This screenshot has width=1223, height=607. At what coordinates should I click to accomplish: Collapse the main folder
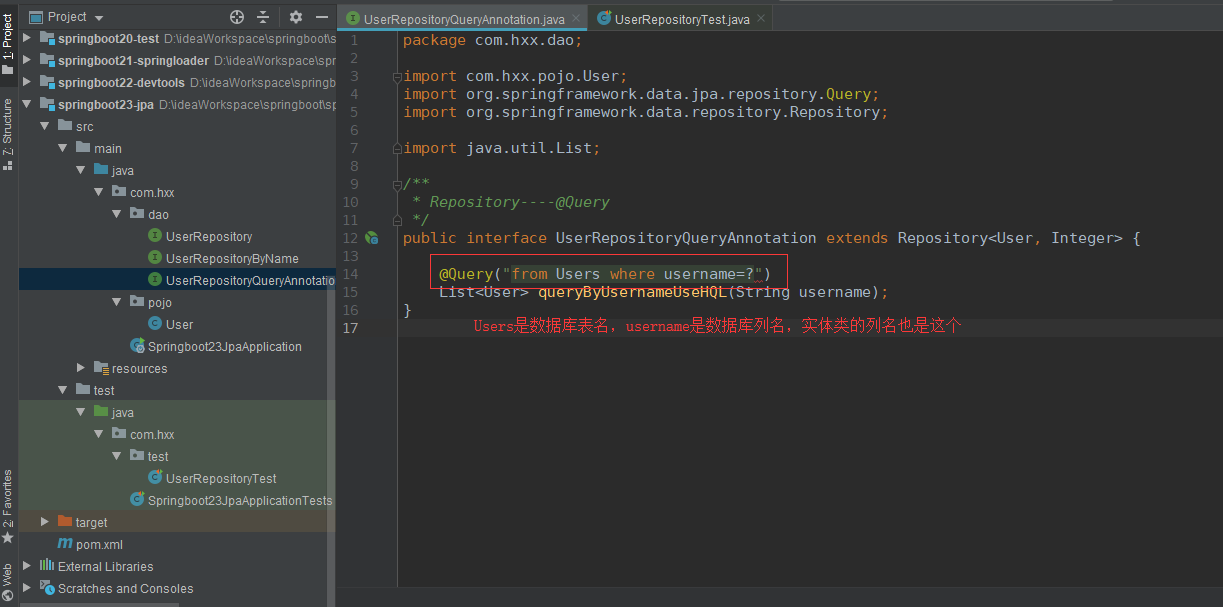coord(62,148)
